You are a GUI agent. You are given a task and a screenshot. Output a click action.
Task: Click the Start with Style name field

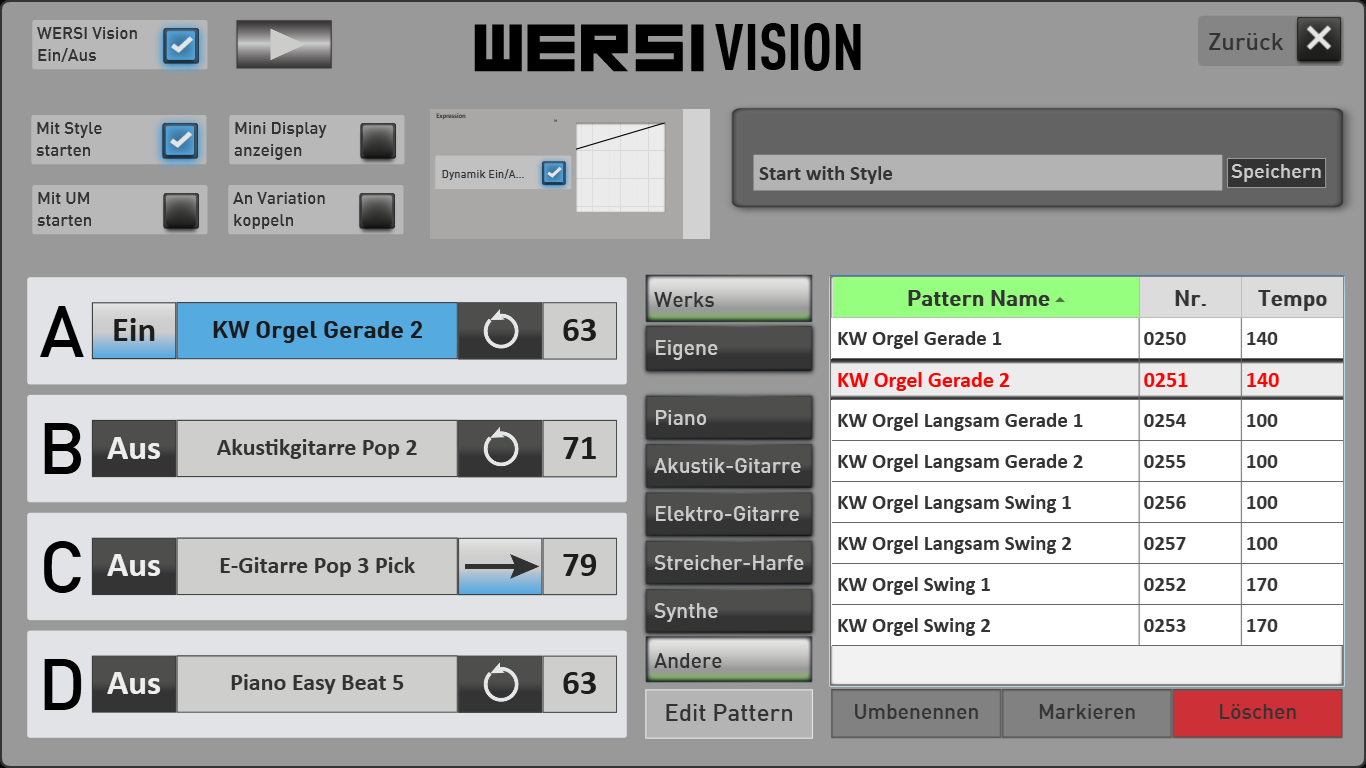tap(988, 173)
